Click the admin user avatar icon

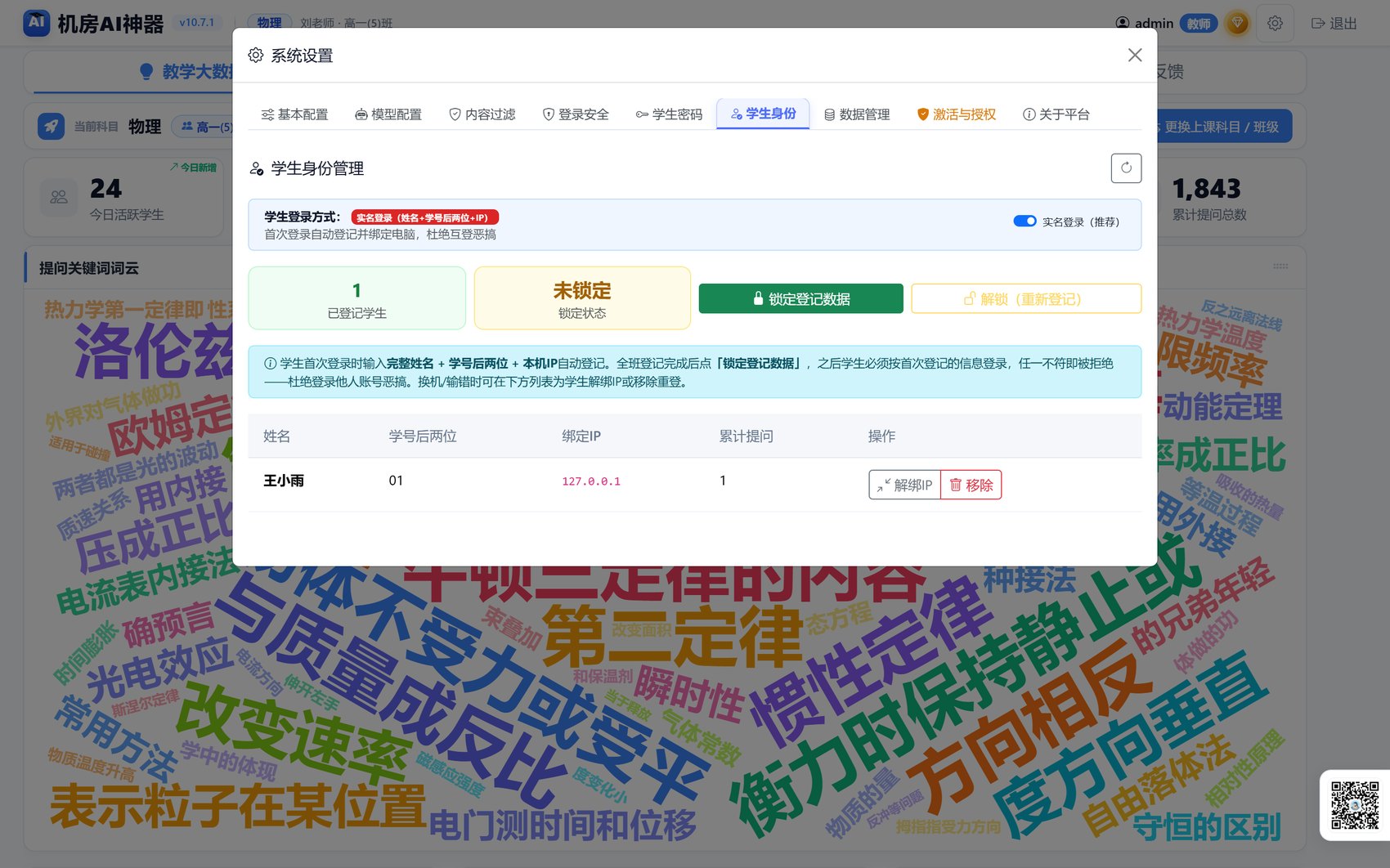(x=1123, y=24)
